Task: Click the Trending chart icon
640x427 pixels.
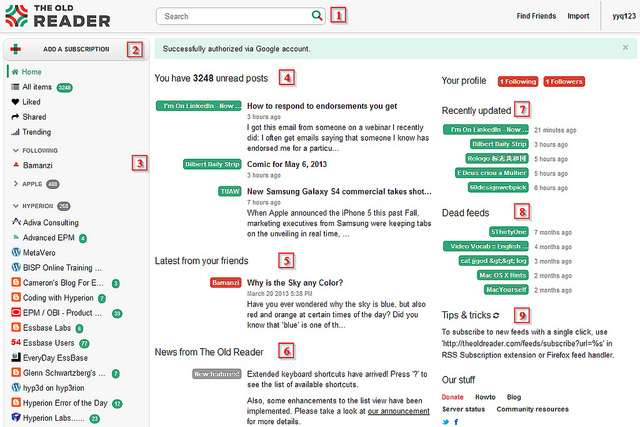Action: click(x=15, y=132)
